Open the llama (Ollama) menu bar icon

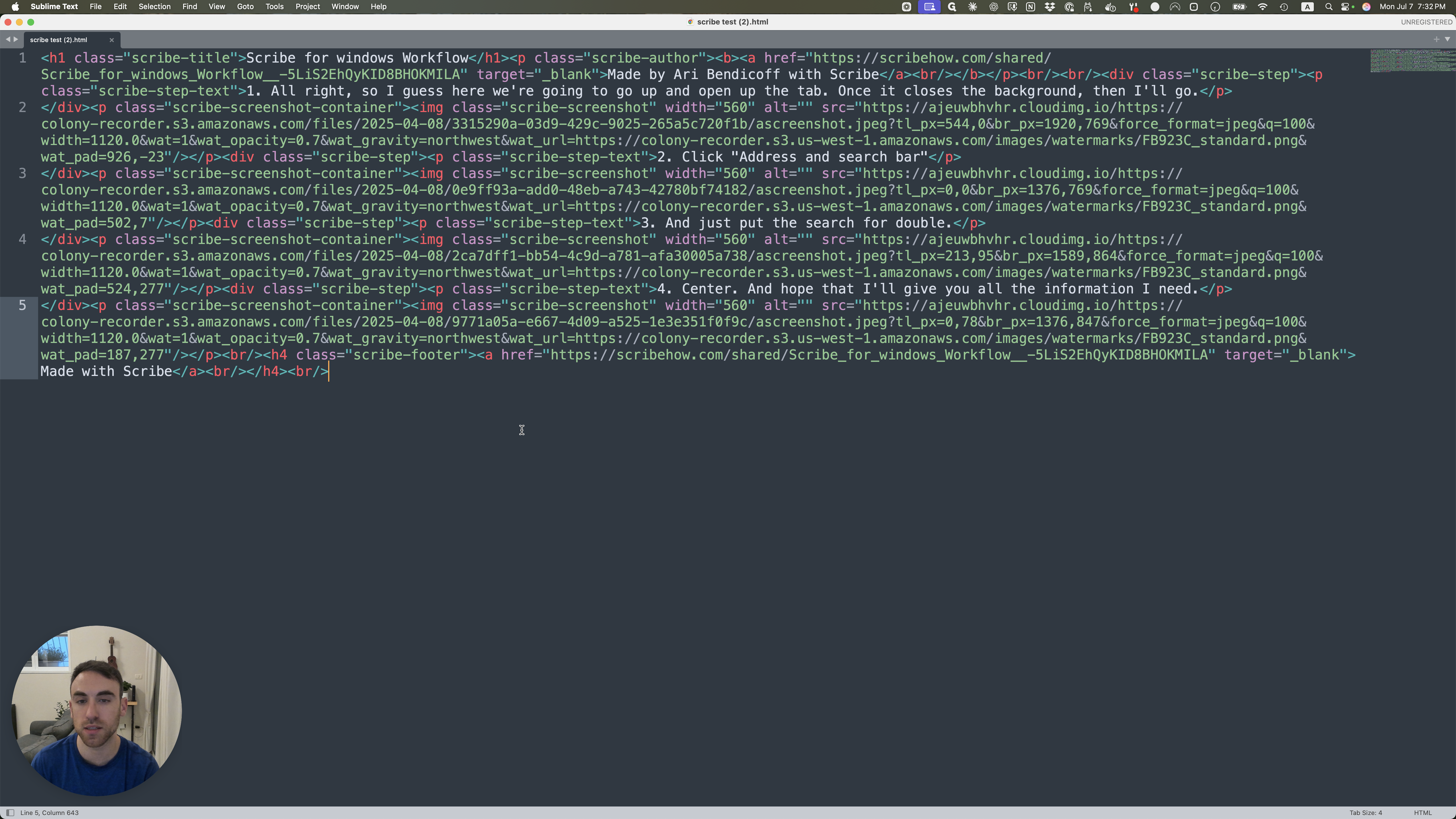[1088, 7]
